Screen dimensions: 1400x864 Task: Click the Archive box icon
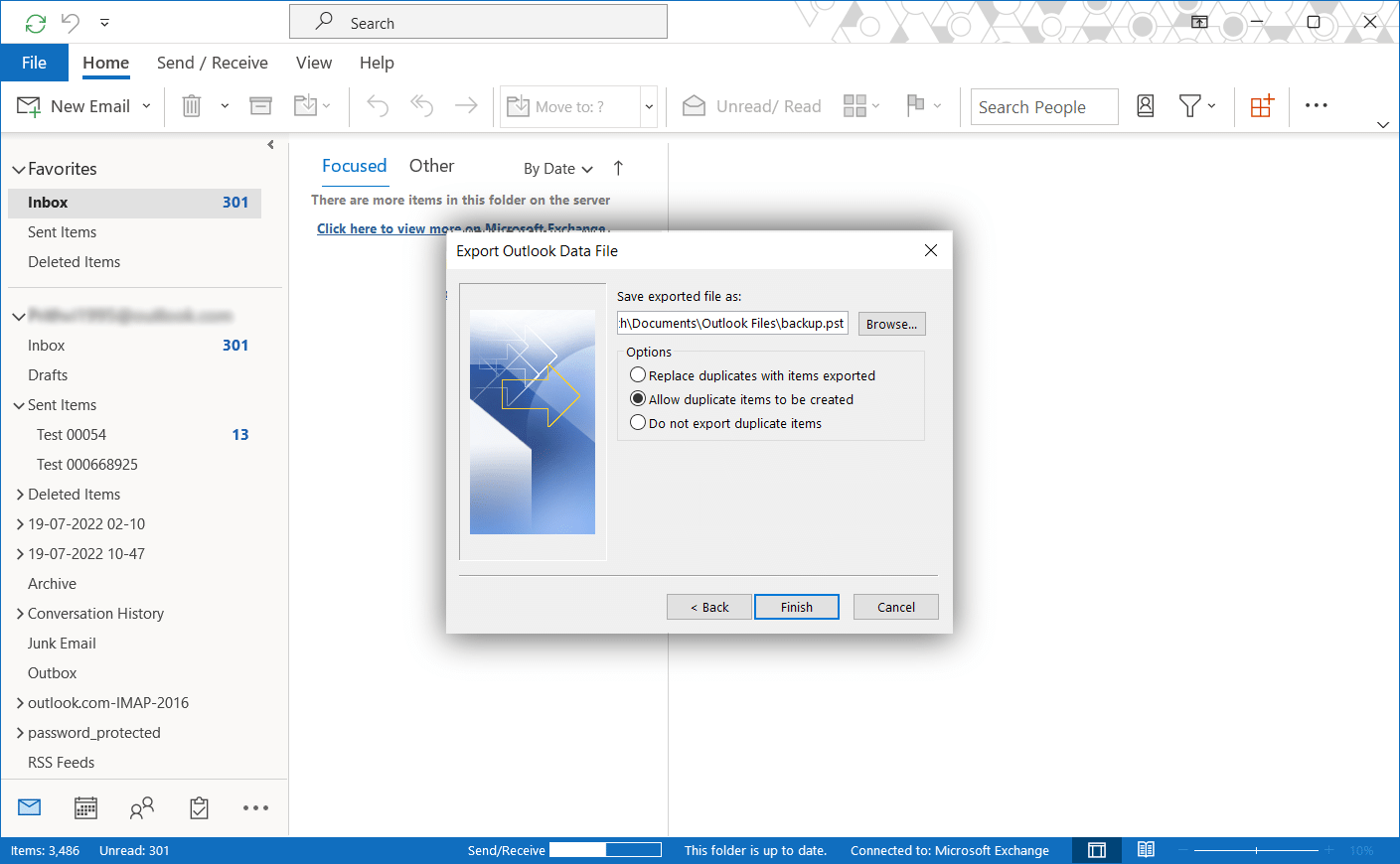(x=260, y=105)
